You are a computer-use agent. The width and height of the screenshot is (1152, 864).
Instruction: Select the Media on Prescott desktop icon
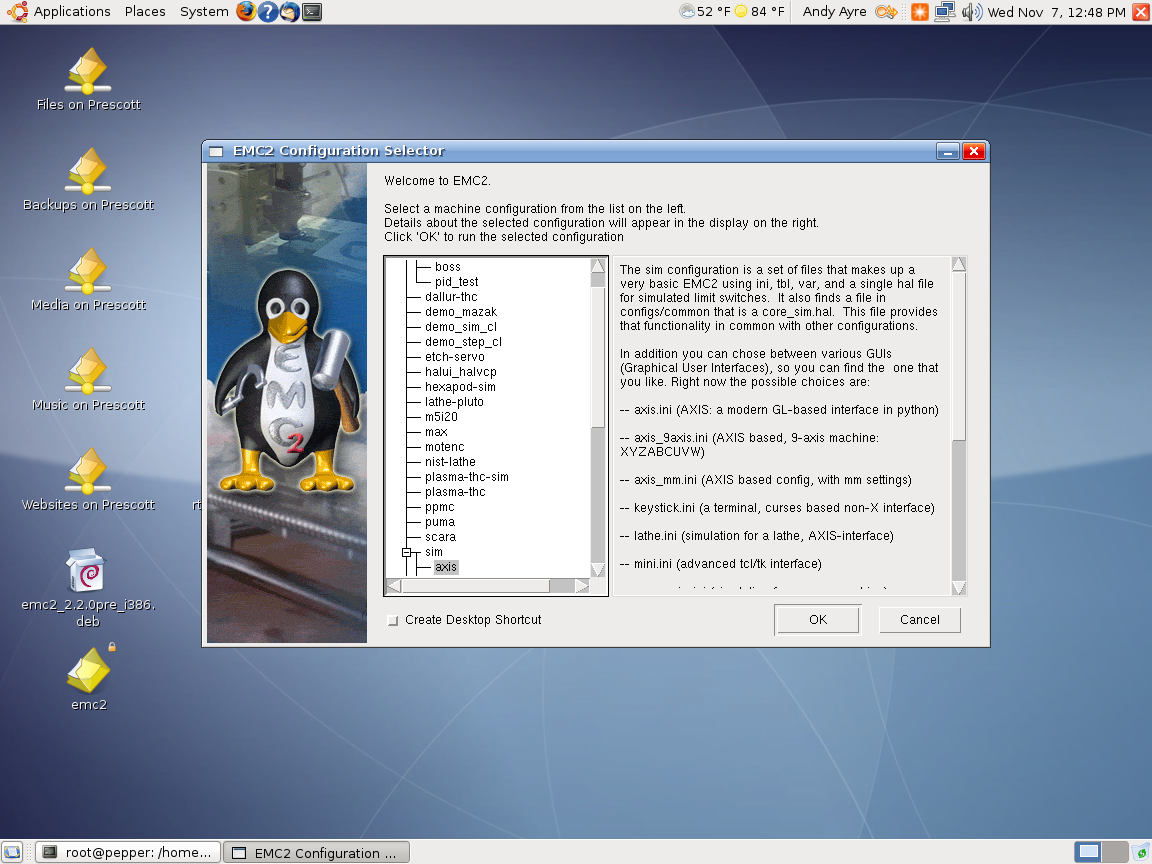[88, 280]
